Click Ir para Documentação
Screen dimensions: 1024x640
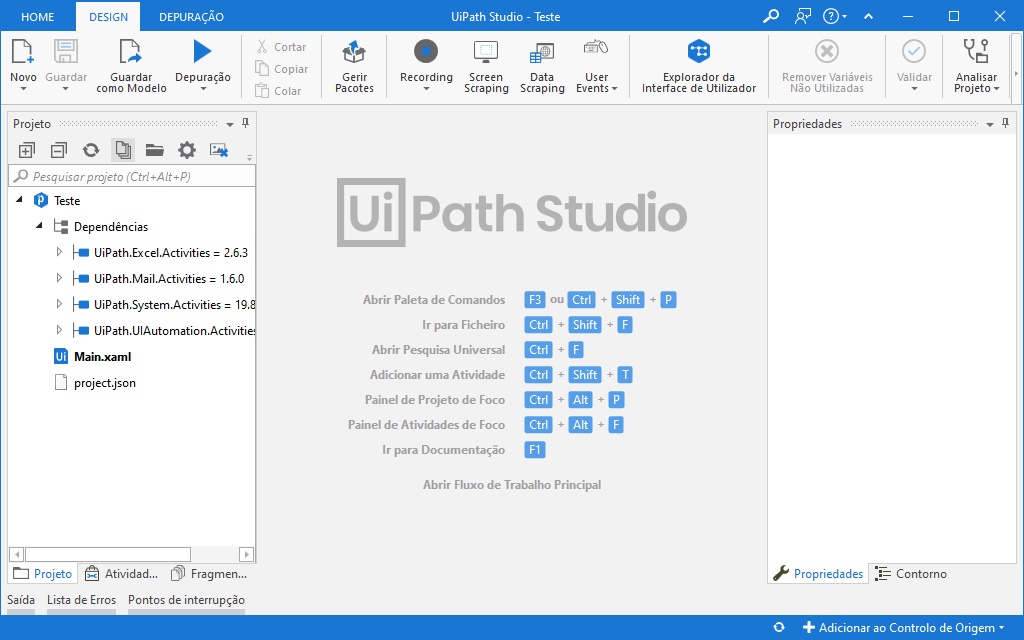(x=443, y=450)
